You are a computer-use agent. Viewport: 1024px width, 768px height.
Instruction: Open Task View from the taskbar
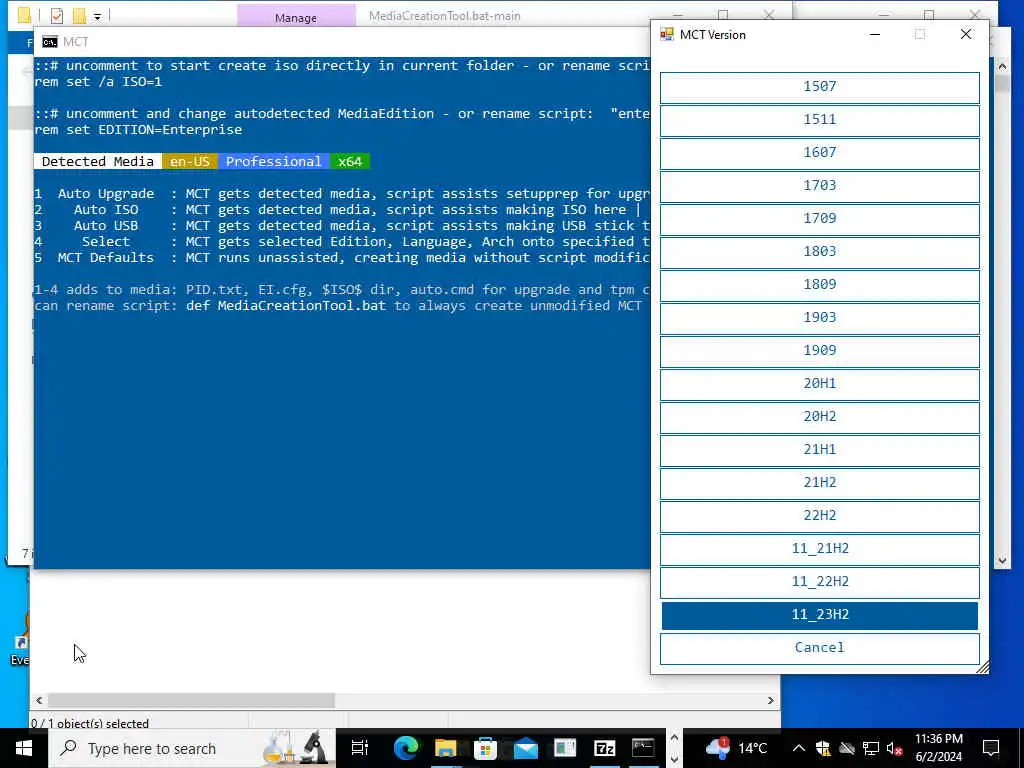[x=360, y=748]
